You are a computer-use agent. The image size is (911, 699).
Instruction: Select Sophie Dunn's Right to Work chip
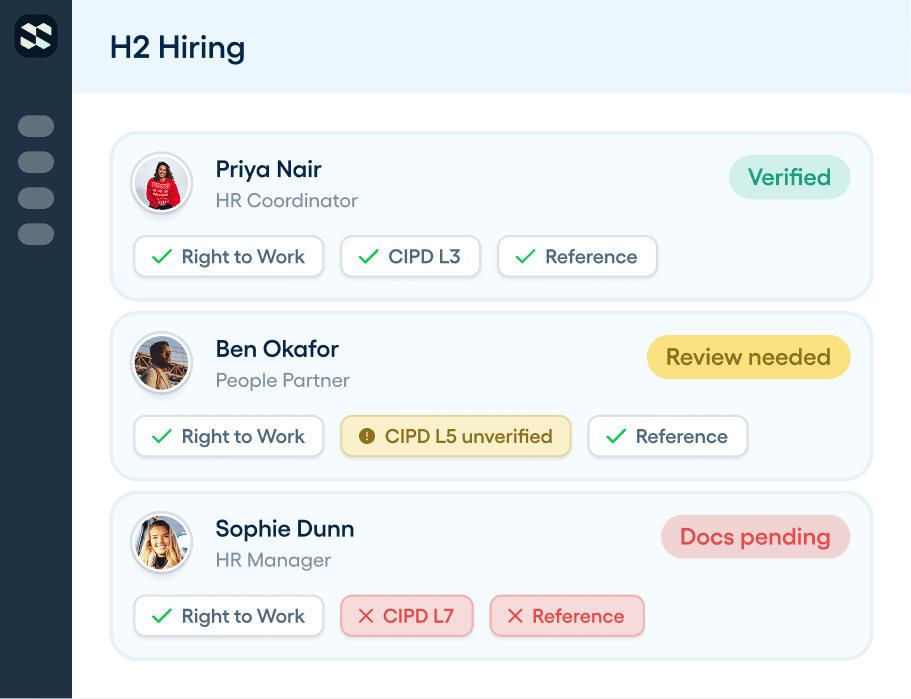229,615
